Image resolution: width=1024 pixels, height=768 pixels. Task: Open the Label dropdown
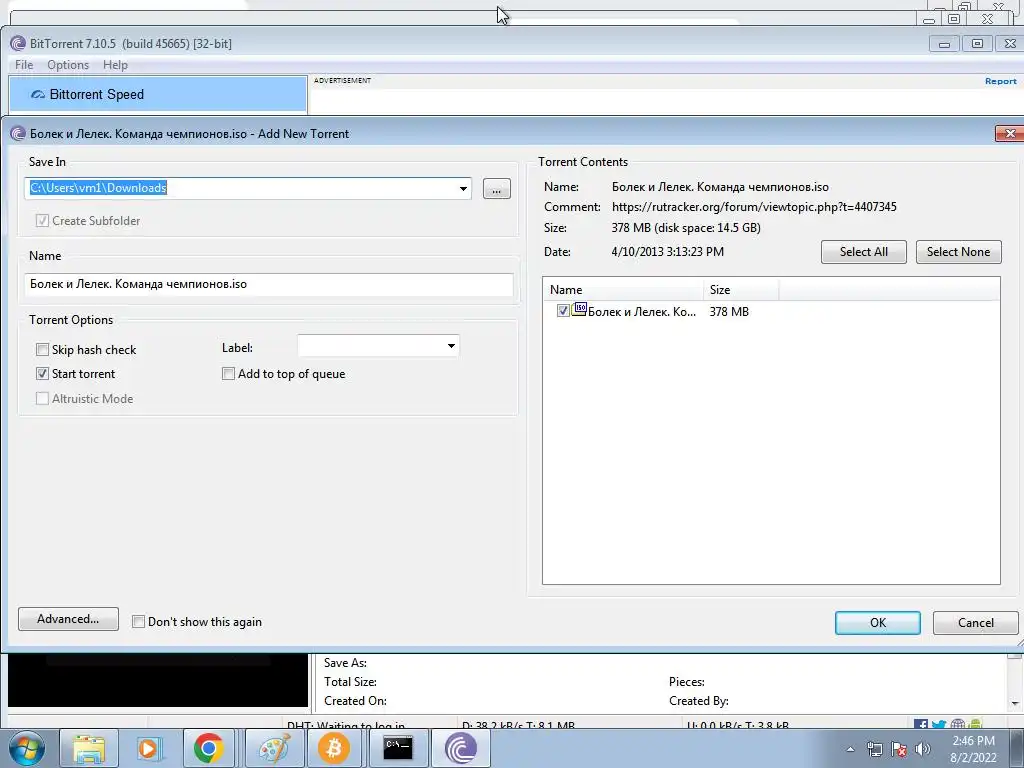[x=451, y=345]
